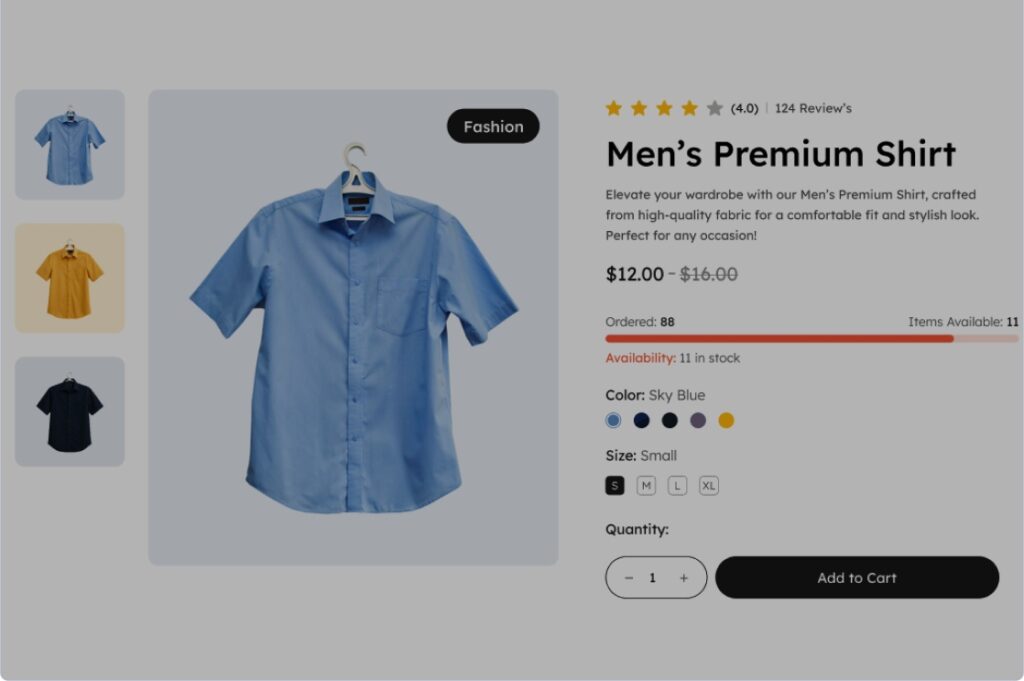Screen dimensions: 1024x681
Task: View the blue shirt thumbnail
Action: [70, 144]
